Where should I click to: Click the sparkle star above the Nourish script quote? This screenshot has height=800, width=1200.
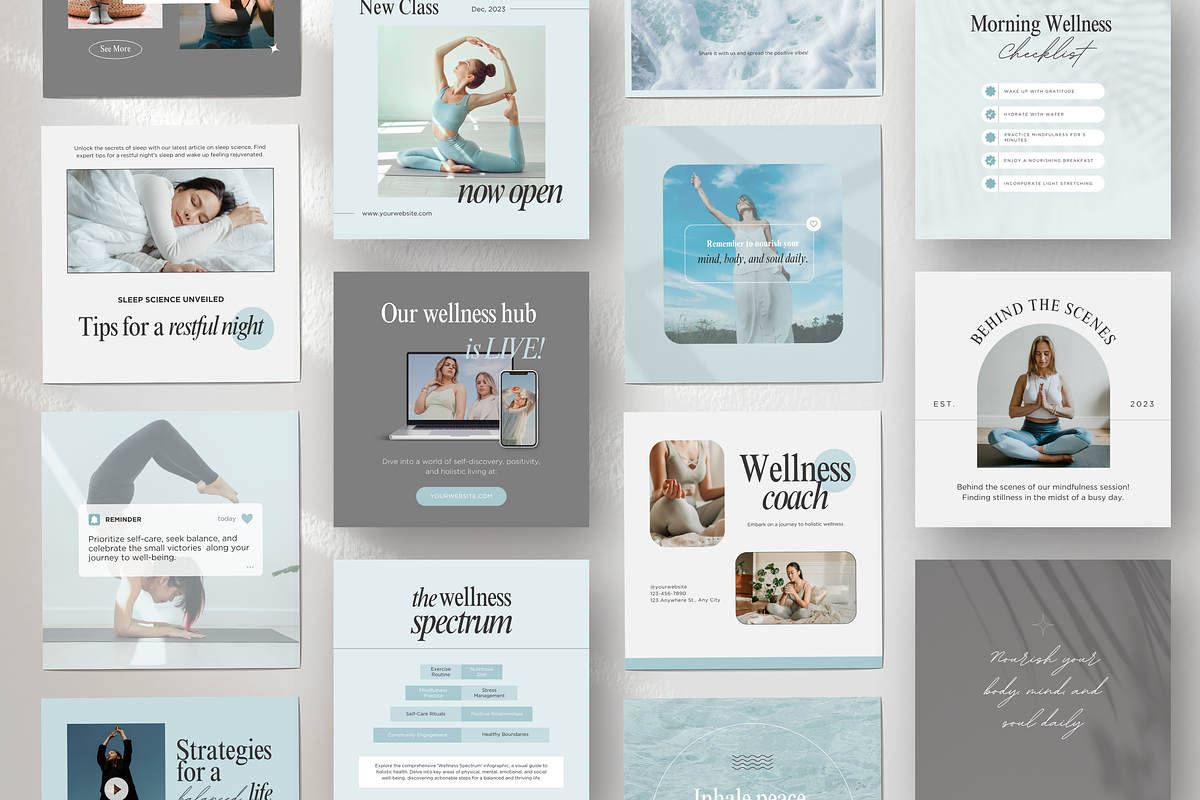(1043, 625)
